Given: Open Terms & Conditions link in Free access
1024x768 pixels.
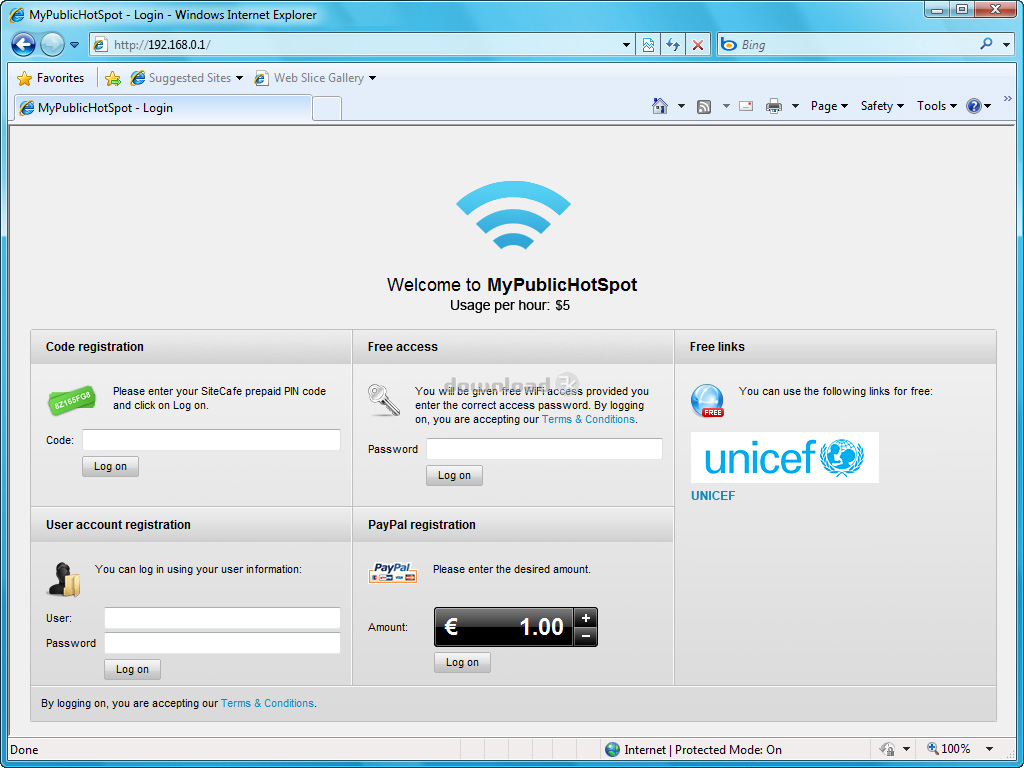Looking at the screenshot, I should (x=588, y=419).
